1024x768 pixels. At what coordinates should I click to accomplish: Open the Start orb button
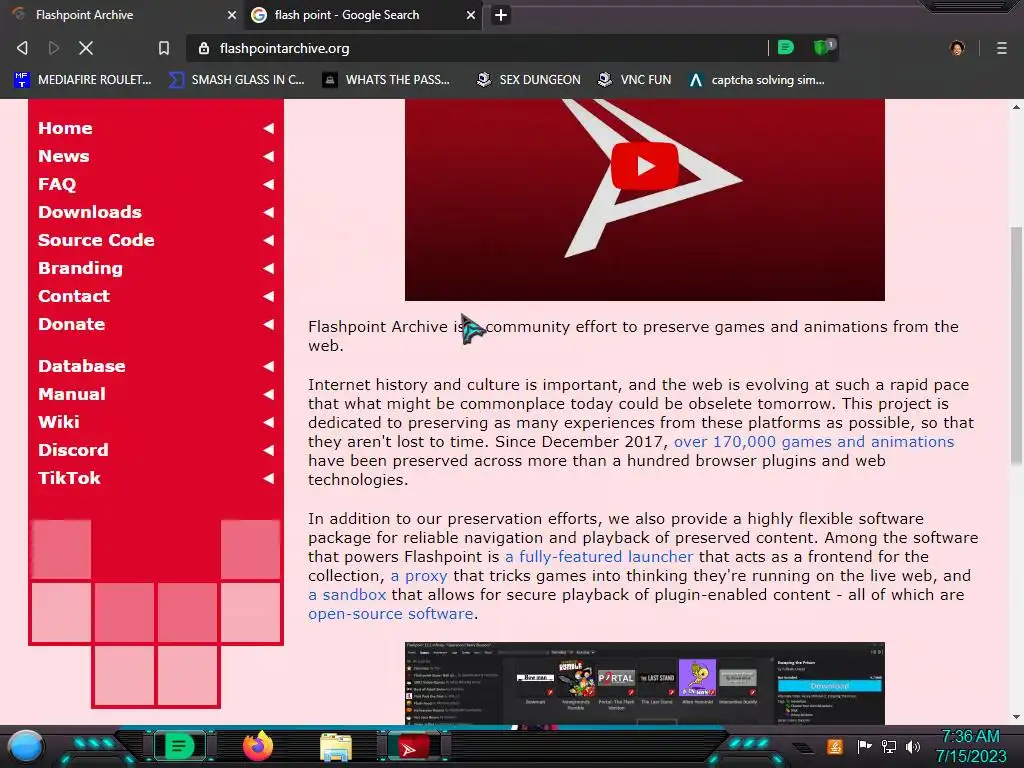pyautogui.click(x=26, y=747)
